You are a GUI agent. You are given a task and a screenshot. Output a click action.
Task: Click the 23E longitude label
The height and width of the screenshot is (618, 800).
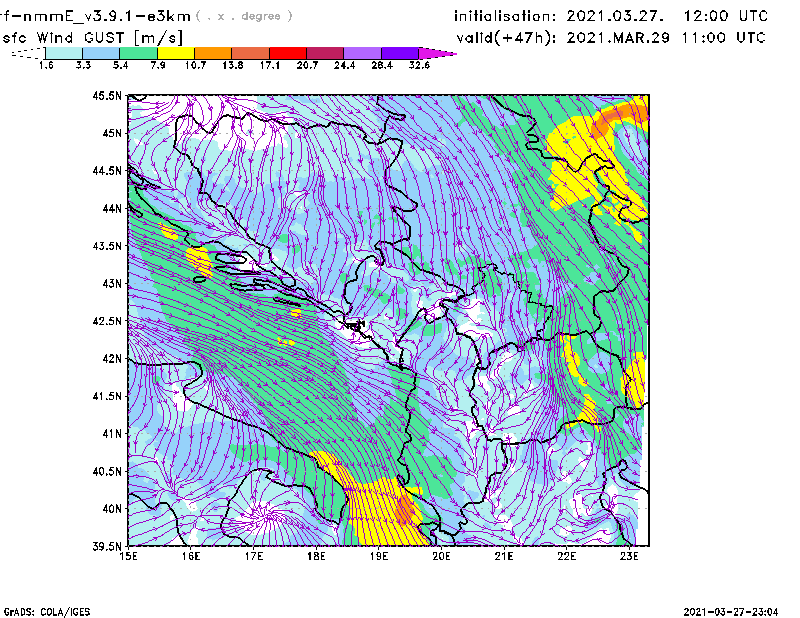pos(629,556)
